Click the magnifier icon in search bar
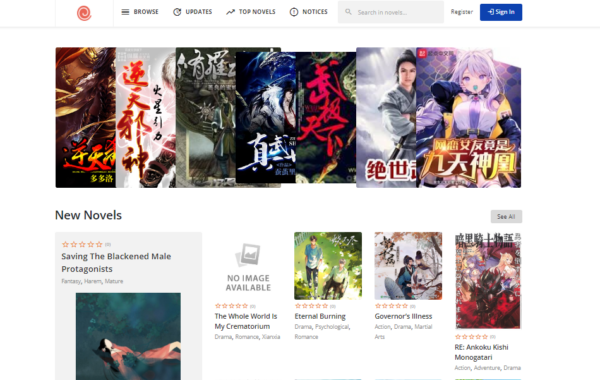600x380 pixels. click(348, 12)
